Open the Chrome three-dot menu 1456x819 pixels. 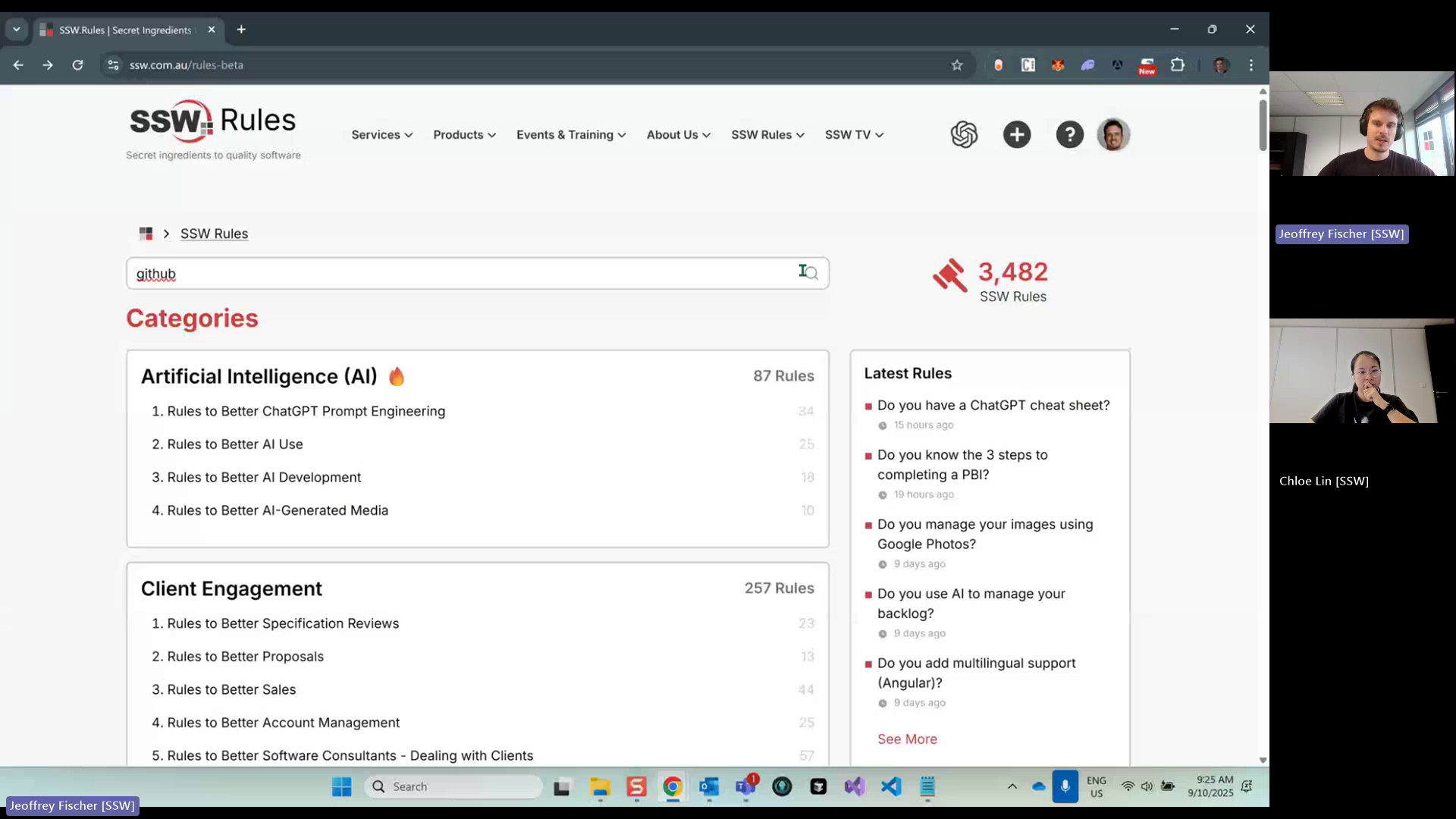tap(1250, 65)
